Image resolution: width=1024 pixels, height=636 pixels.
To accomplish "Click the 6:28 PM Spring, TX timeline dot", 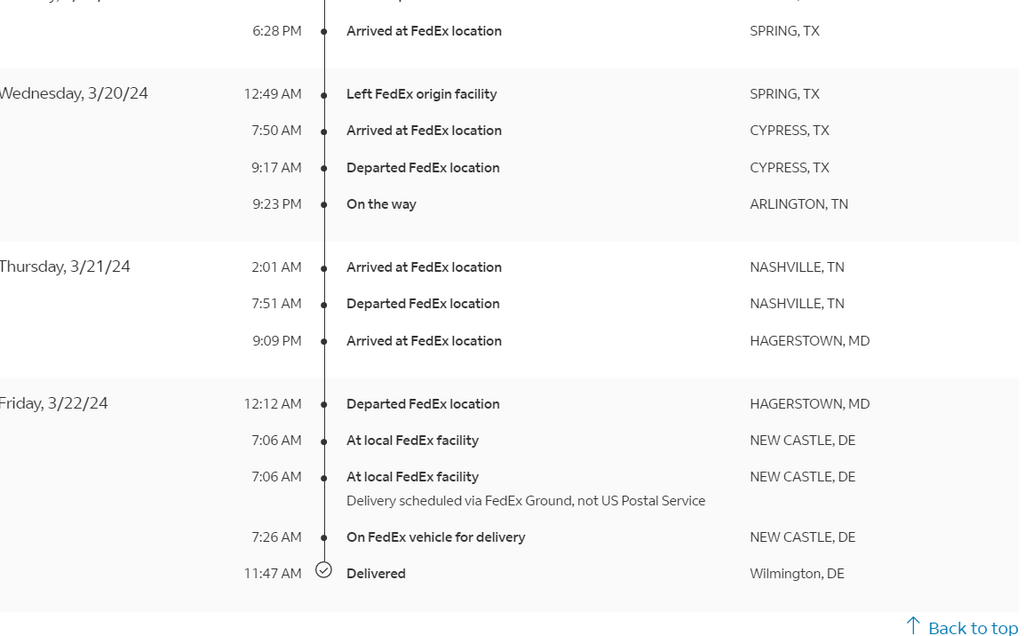I will pos(324,32).
